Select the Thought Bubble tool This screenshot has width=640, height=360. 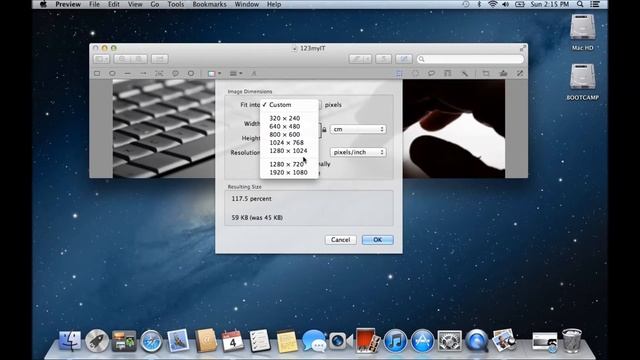[191, 73]
